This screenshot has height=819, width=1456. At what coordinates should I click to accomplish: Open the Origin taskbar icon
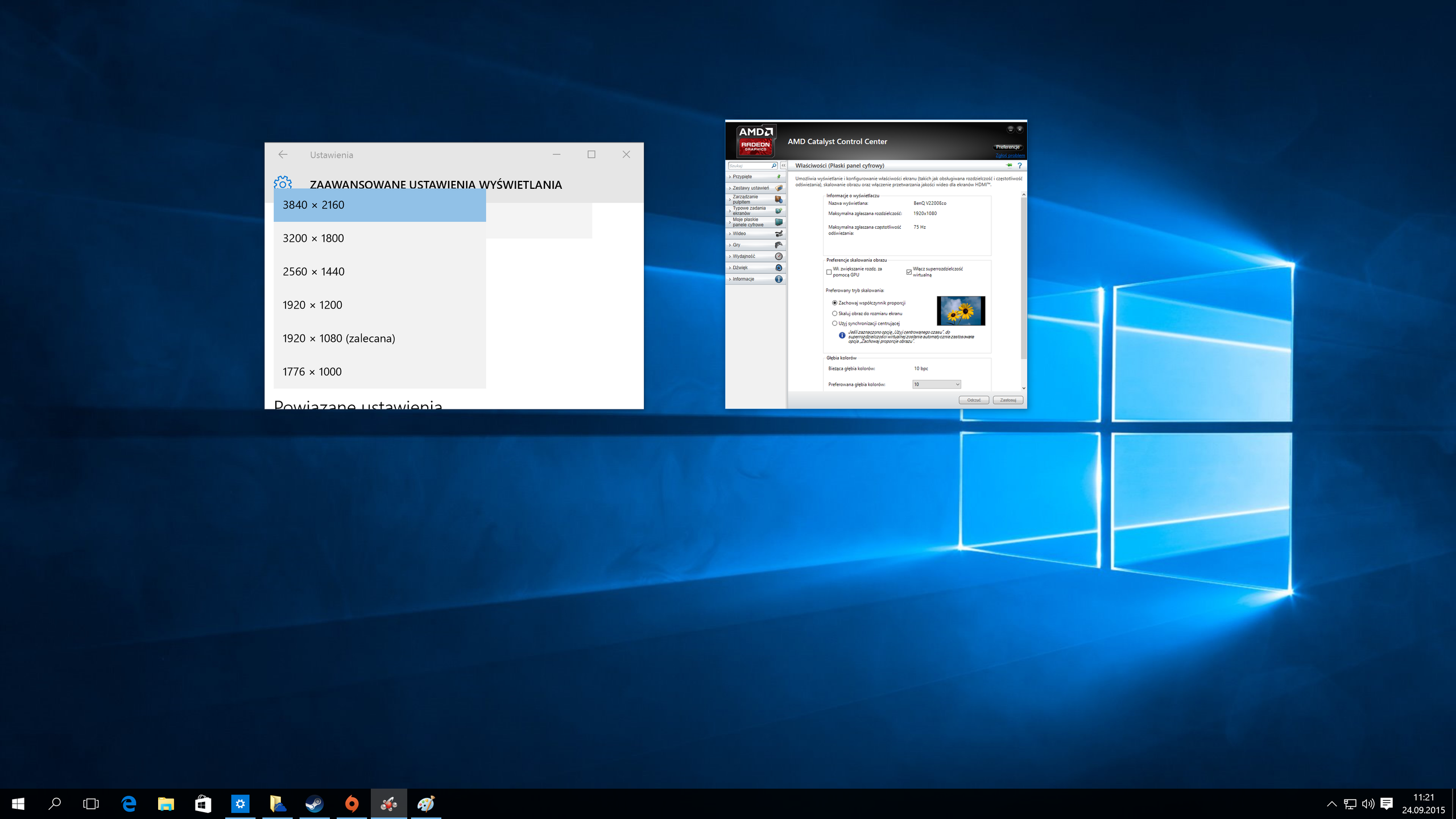[352, 804]
